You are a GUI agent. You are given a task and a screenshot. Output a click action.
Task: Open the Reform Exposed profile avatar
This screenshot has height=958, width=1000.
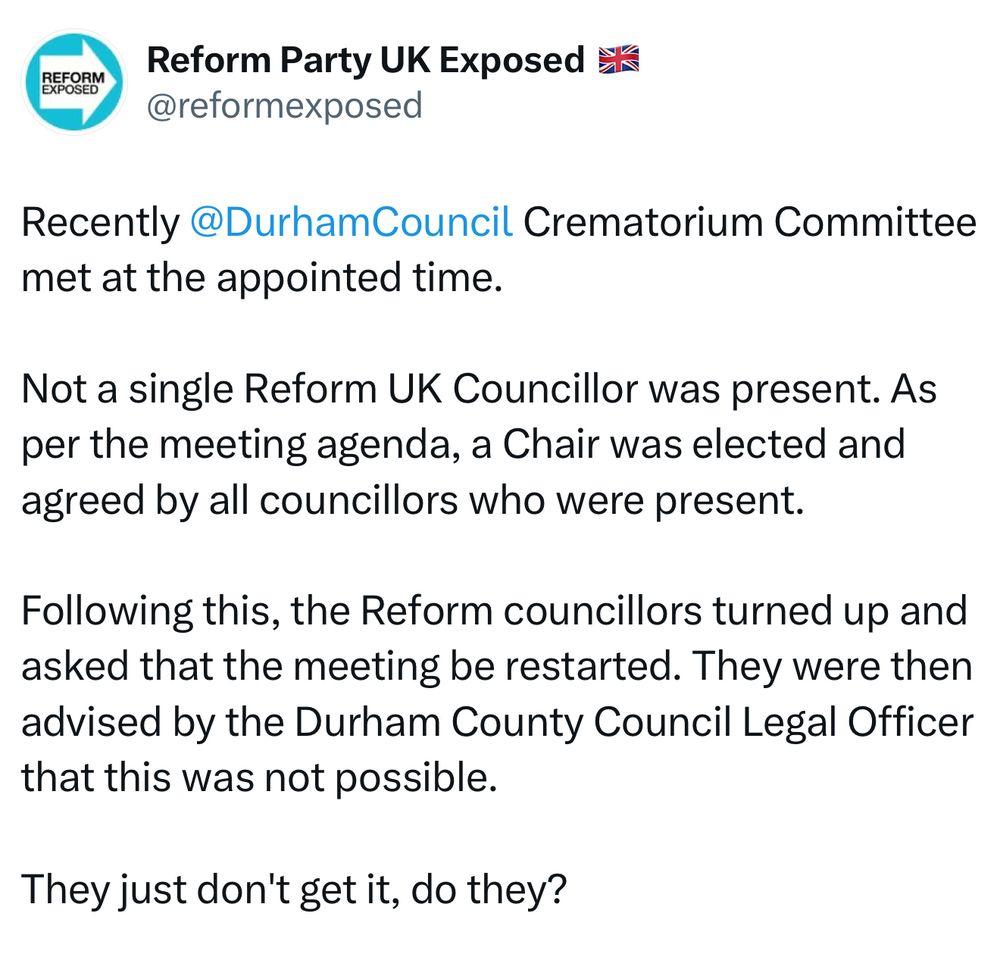pyautogui.click(x=75, y=82)
